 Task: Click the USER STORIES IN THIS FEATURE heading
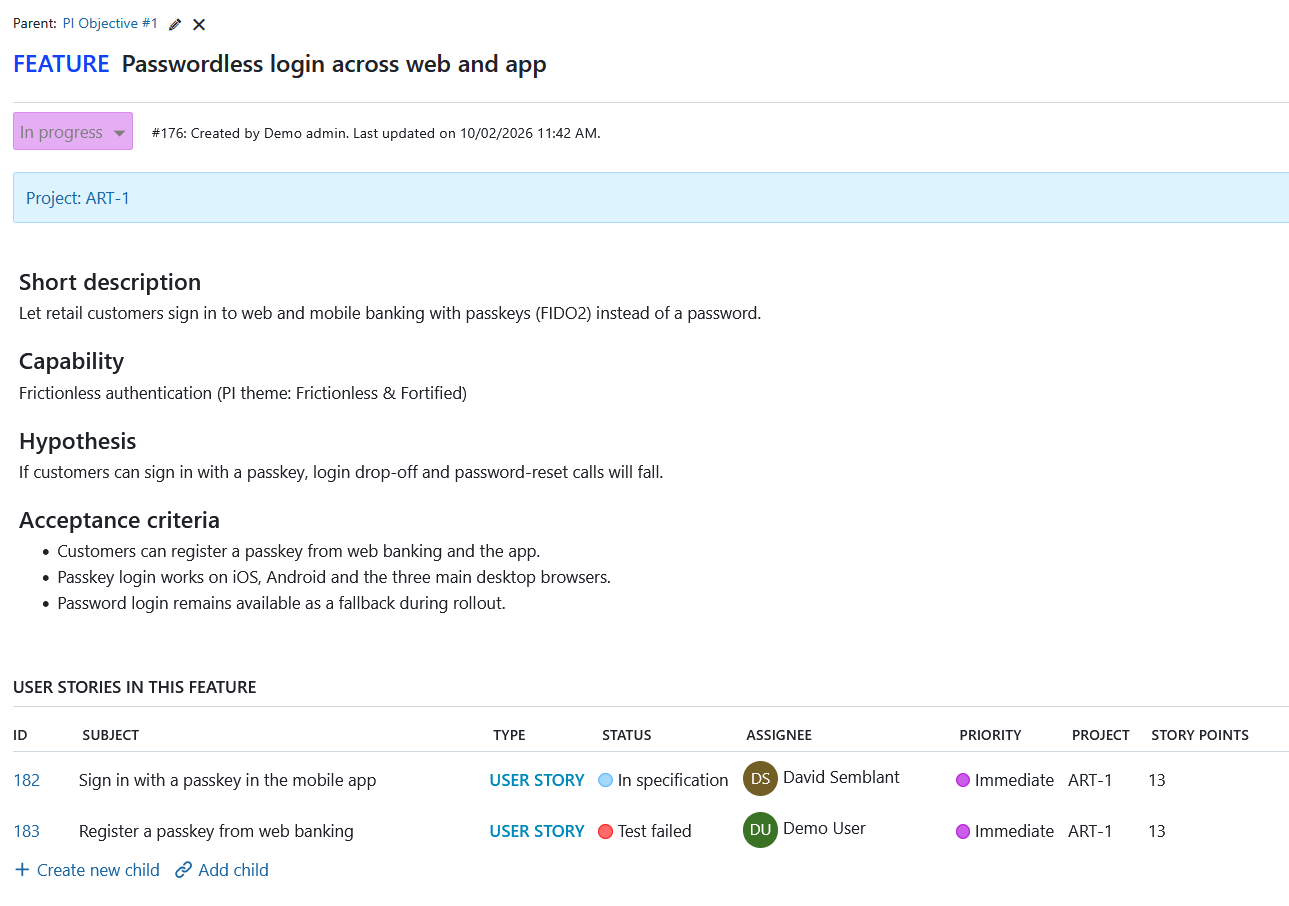click(x=135, y=687)
